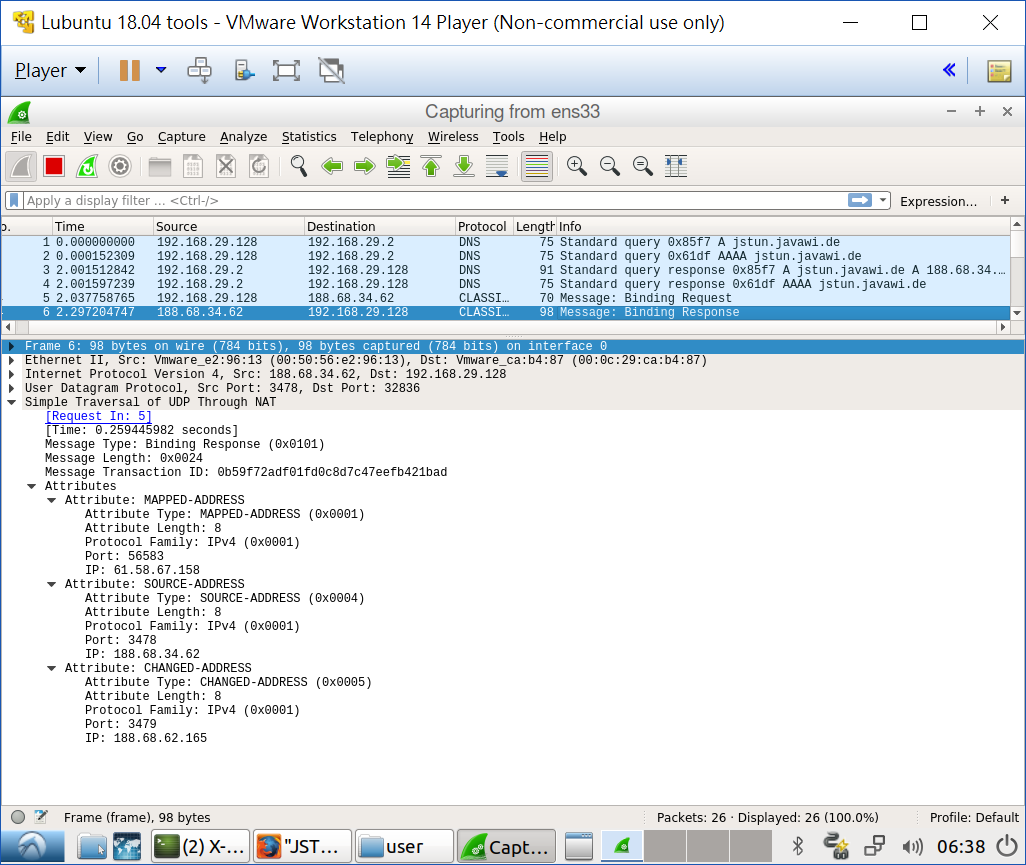Image resolution: width=1026 pixels, height=865 pixels.
Task: Sort packets by the Time column header
Action: 102,226
